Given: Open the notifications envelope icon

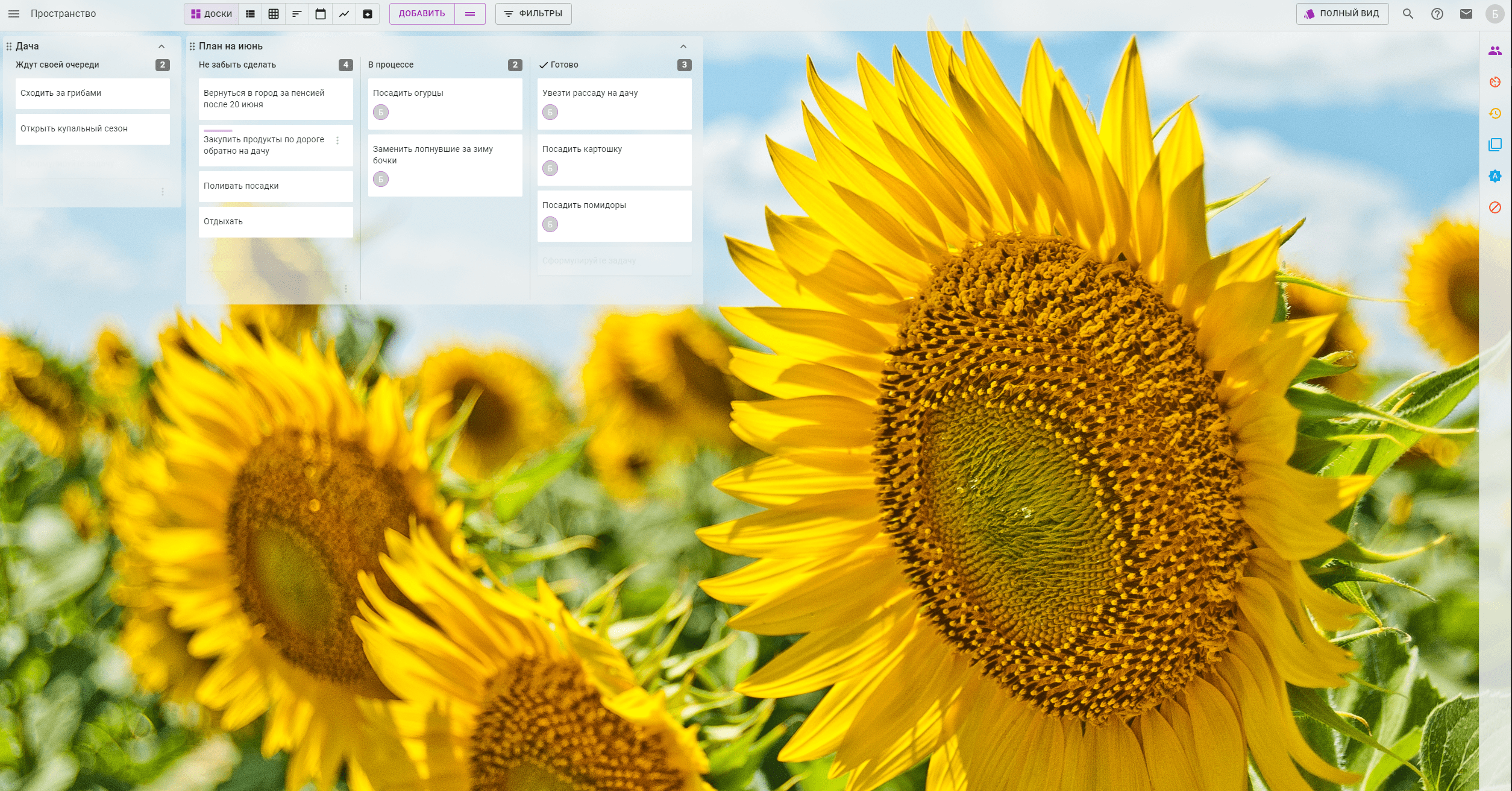Looking at the screenshot, I should pos(1466,13).
